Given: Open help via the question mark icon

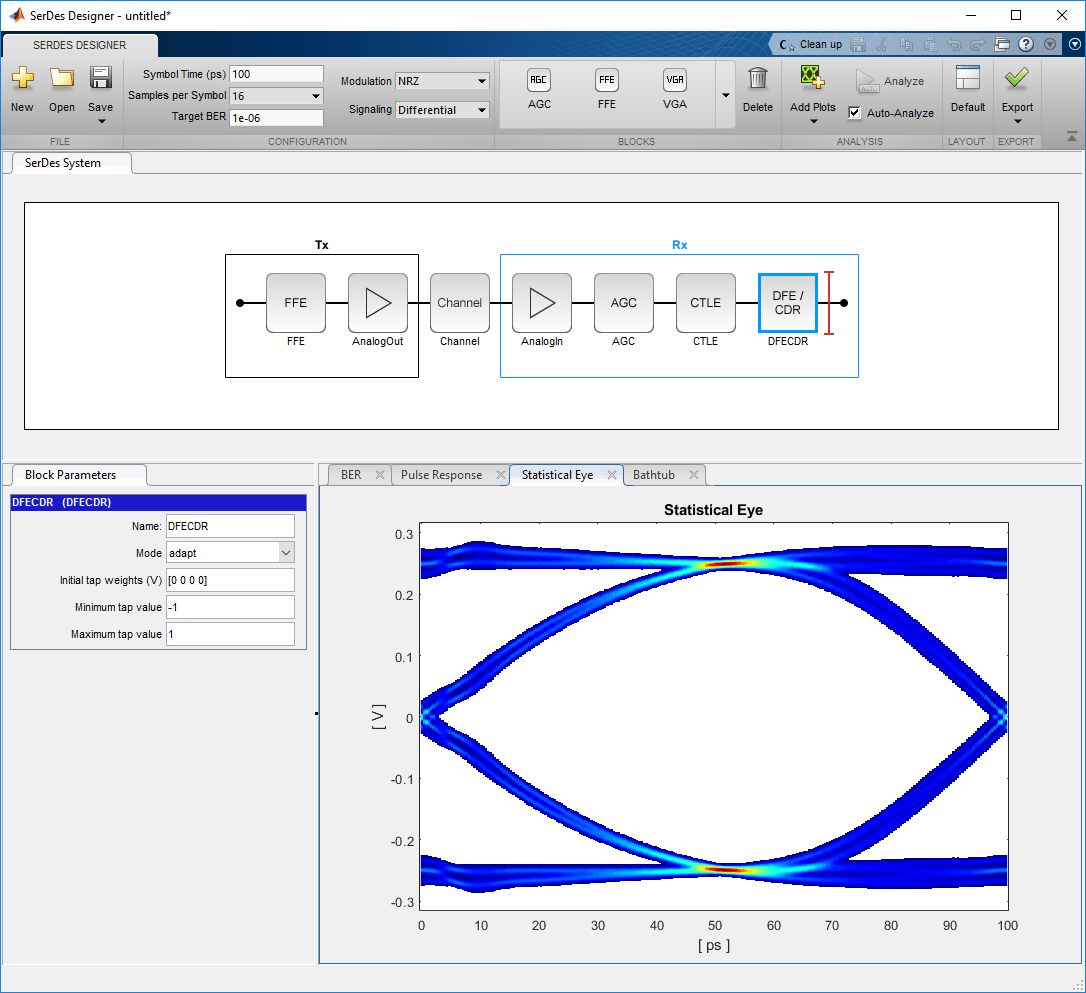Looking at the screenshot, I should pos(1026,44).
